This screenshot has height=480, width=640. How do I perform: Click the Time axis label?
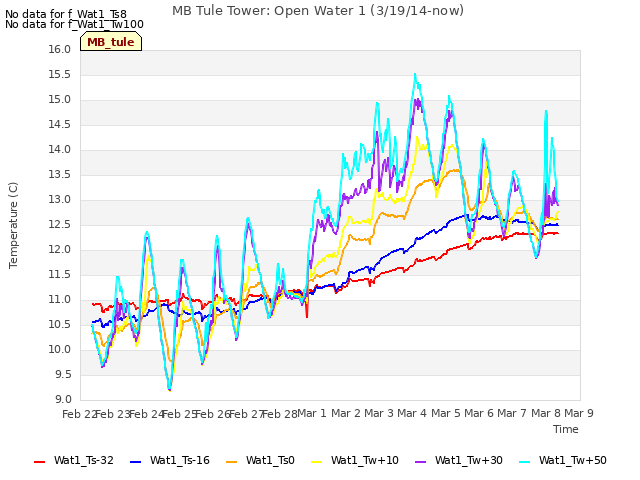point(566,429)
